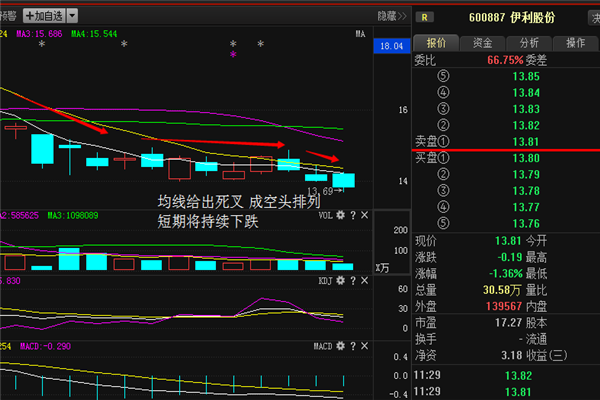Click the 600887 伊利股份 stock title

tap(510, 17)
